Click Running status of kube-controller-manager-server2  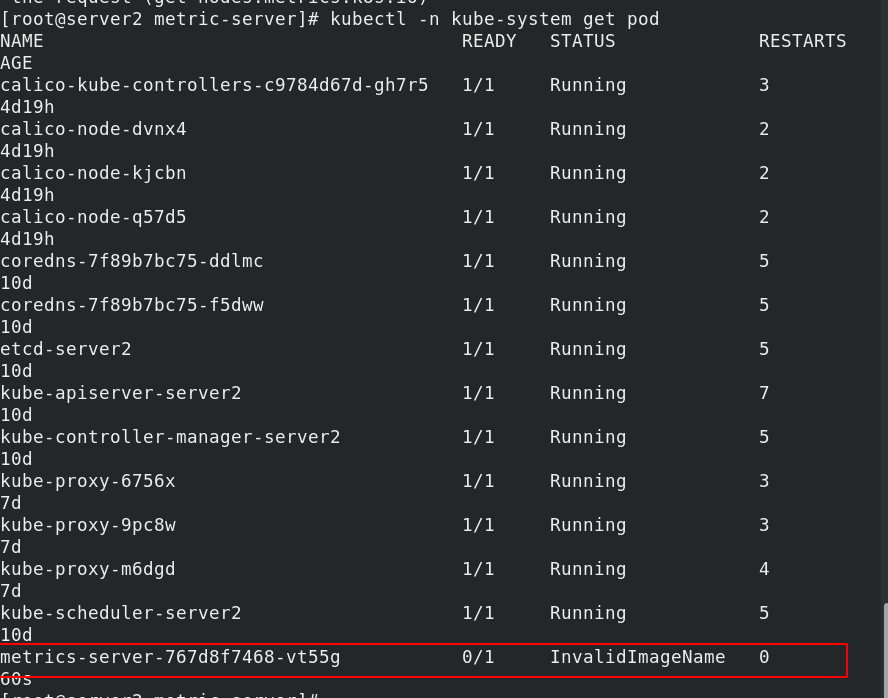click(588, 438)
